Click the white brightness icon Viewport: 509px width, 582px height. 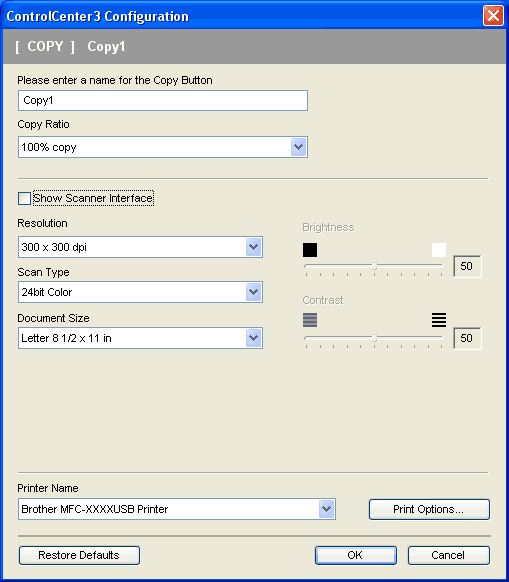(439, 250)
